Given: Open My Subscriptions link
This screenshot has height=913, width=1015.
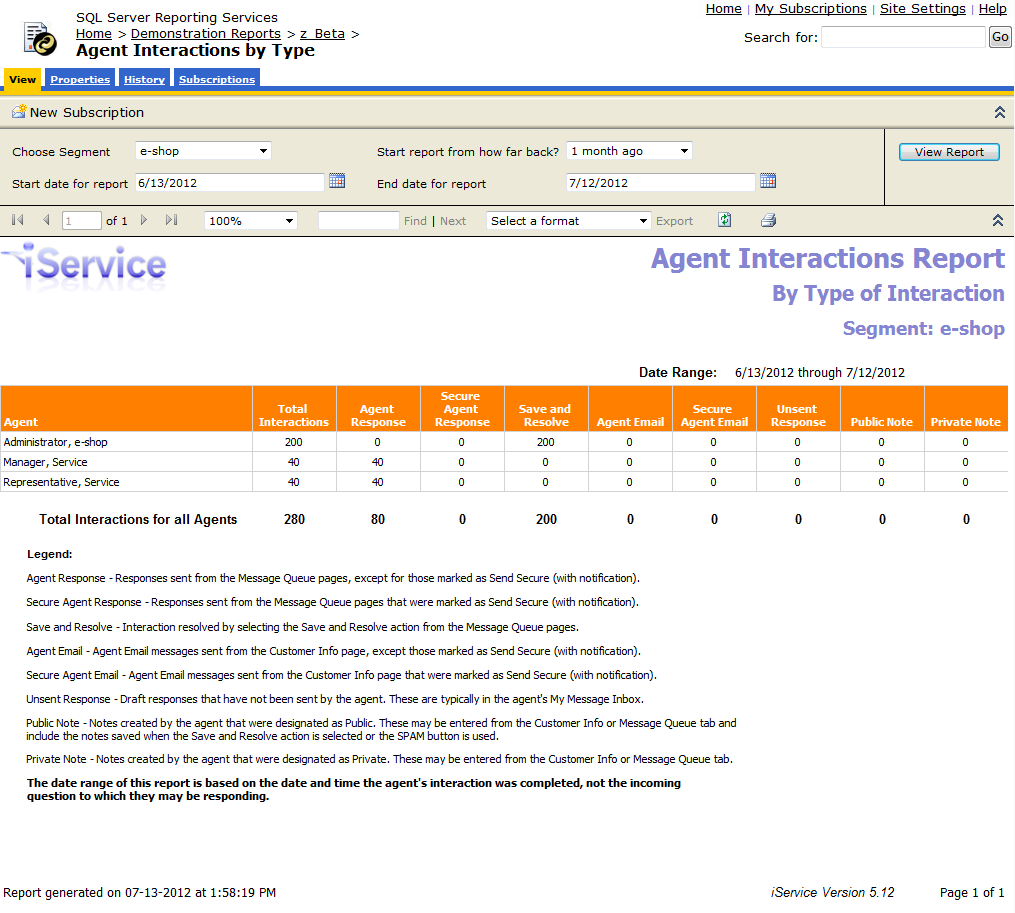Looking at the screenshot, I should (810, 8).
